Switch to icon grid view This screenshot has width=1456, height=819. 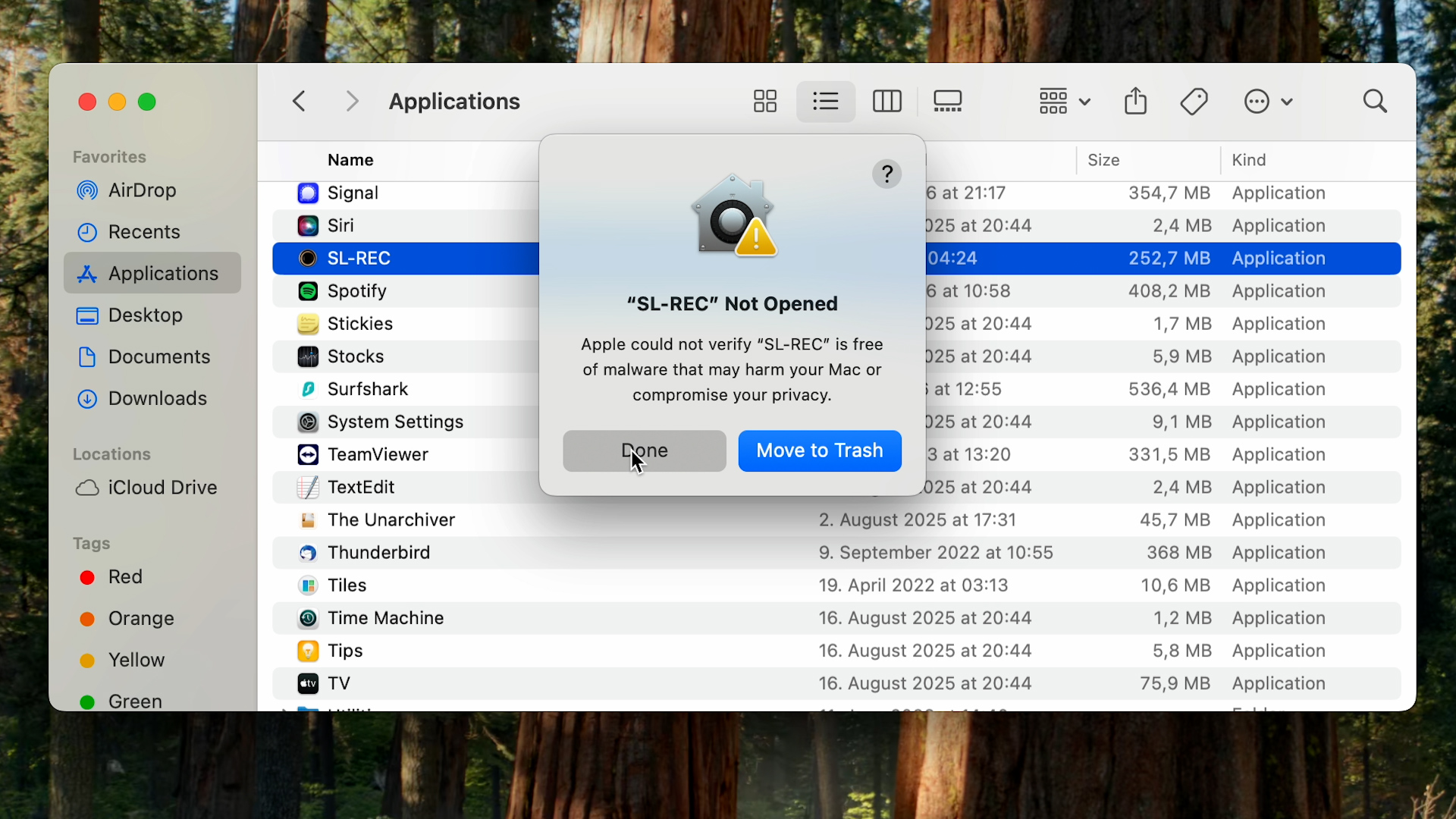(x=764, y=101)
